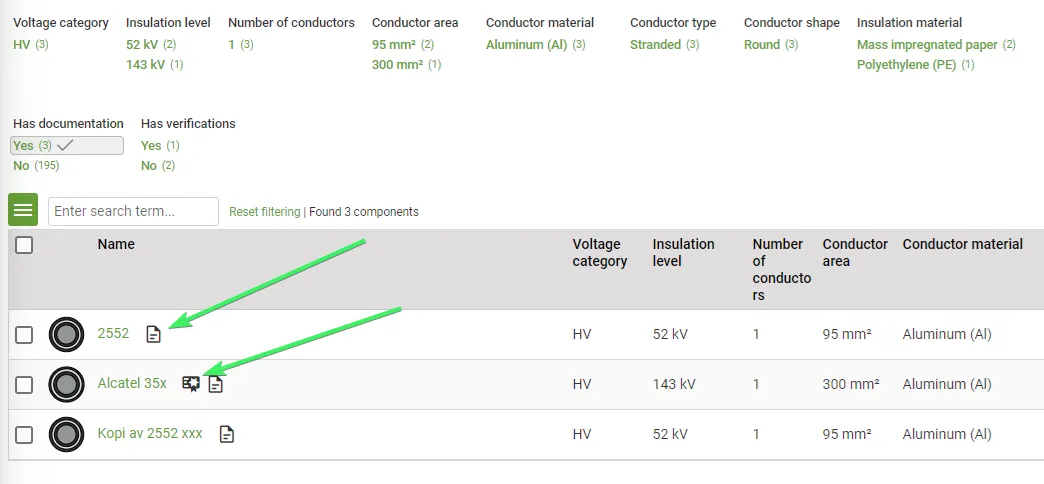Click Reset filtering link

[x=264, y=212]
